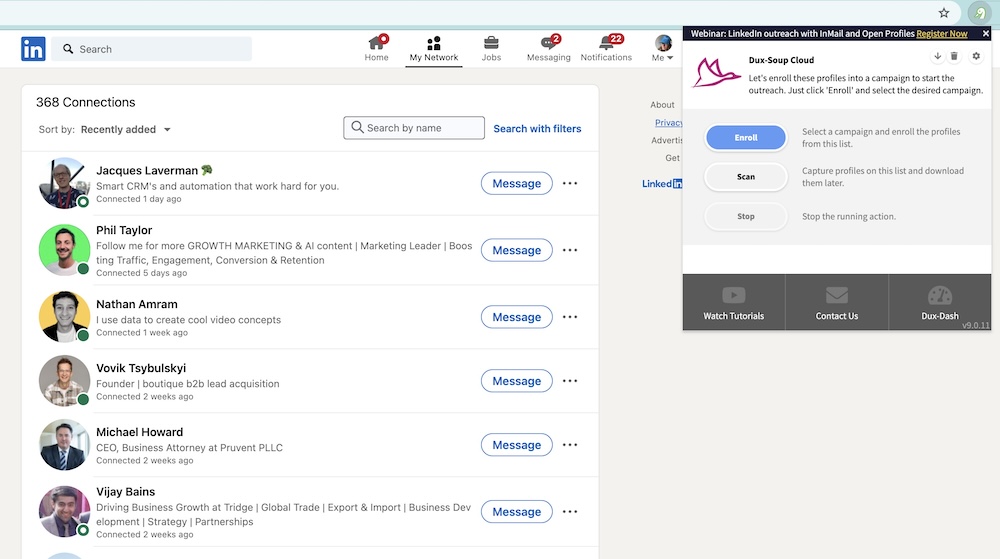Click Nathan Amram's profile photo
This screenshot has width=1000, height=559.
(64, 317)
